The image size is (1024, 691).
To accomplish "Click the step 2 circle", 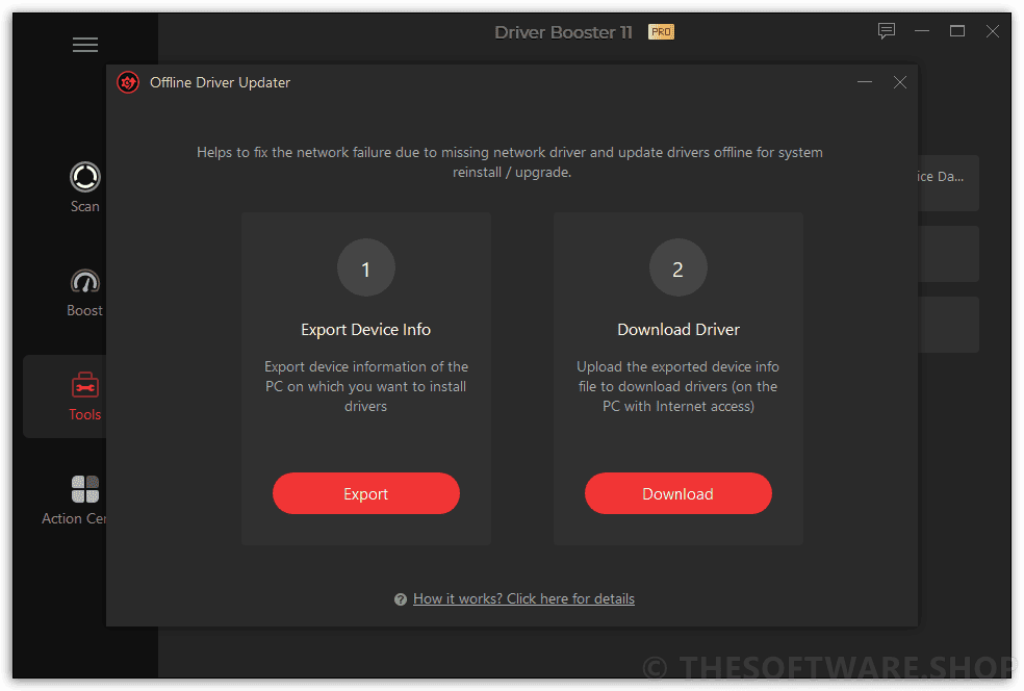I will [x=678, y=268].
